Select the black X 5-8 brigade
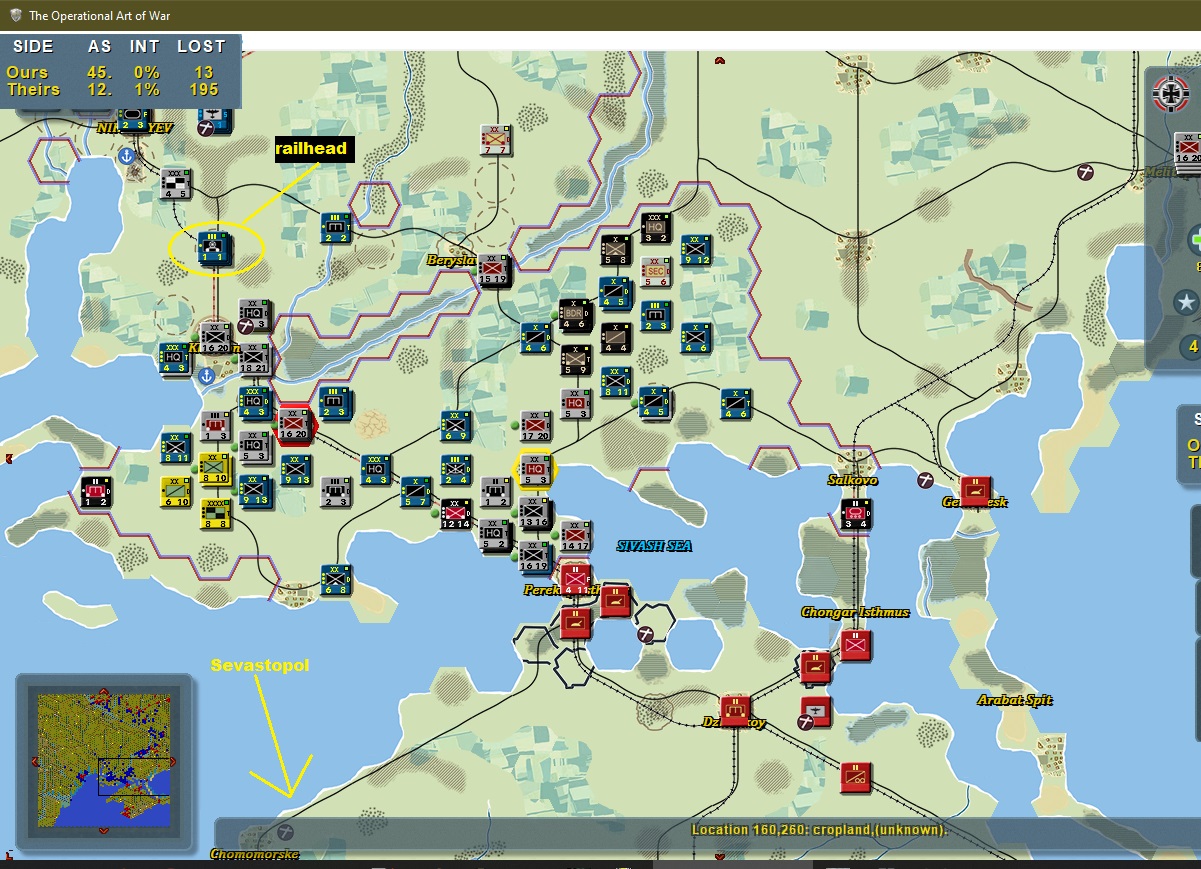Screen dimensions: 1201x869 click(x=615, y=248)
